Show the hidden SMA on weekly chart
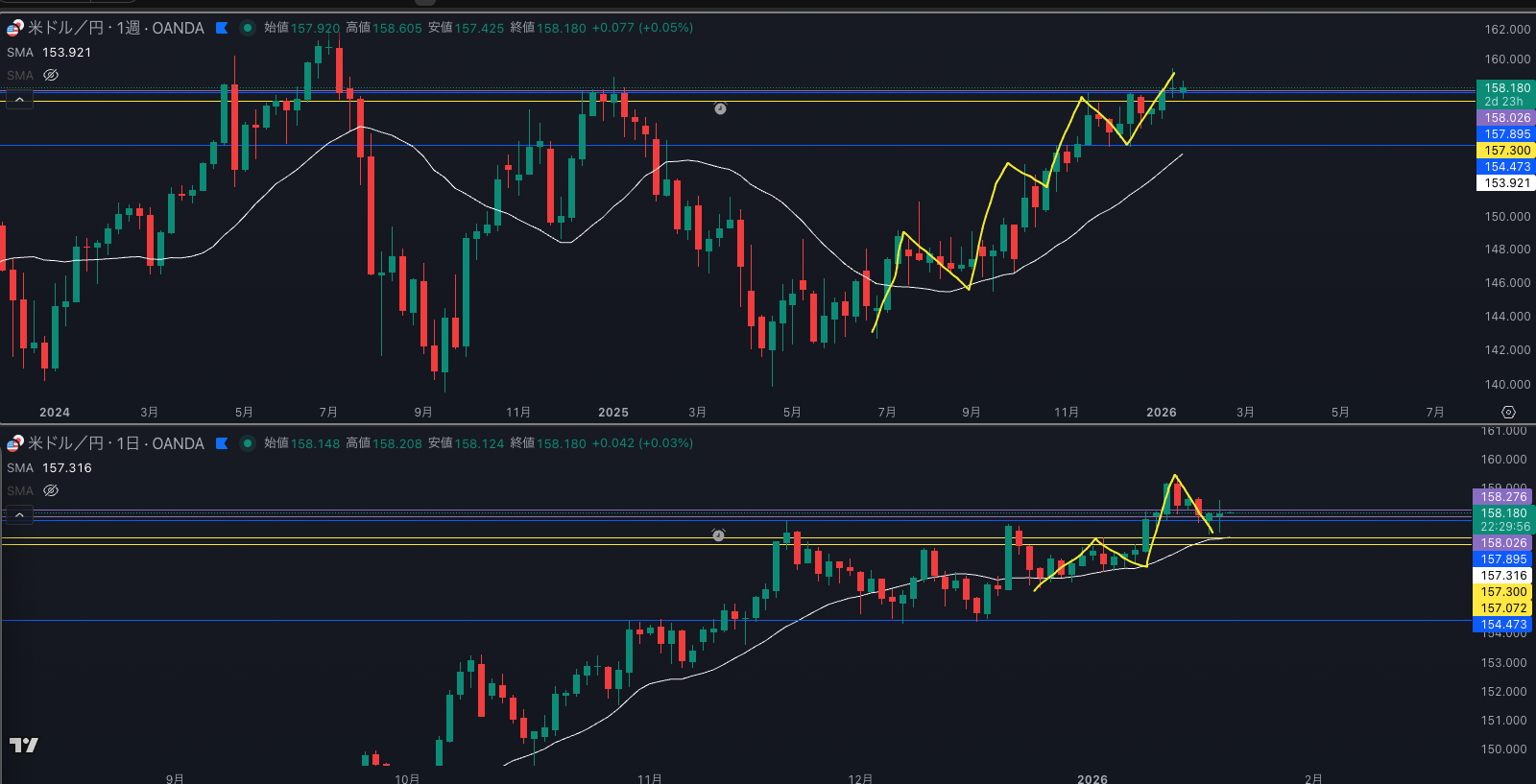 [x=51, y=75]
